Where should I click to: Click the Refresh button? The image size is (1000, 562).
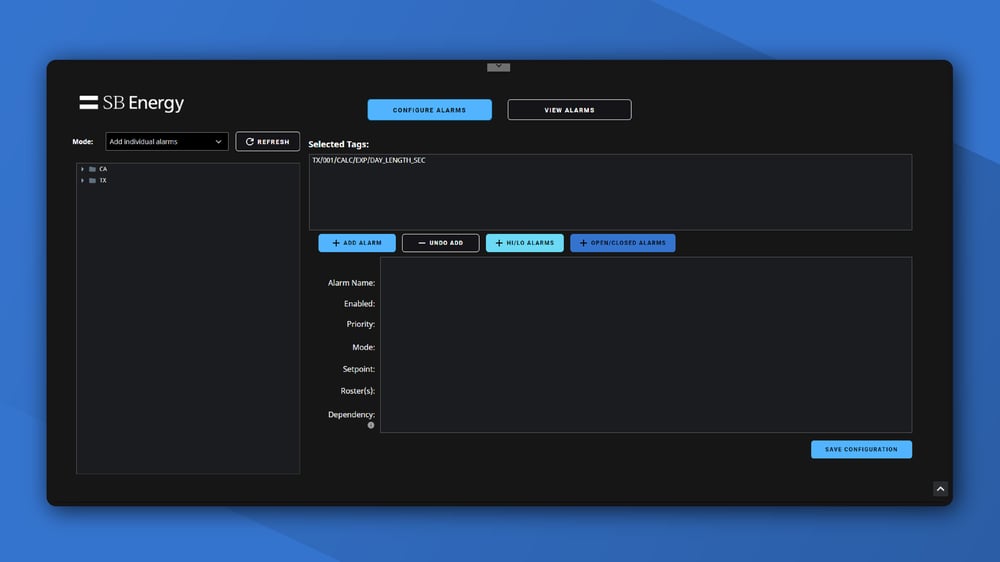267,142
